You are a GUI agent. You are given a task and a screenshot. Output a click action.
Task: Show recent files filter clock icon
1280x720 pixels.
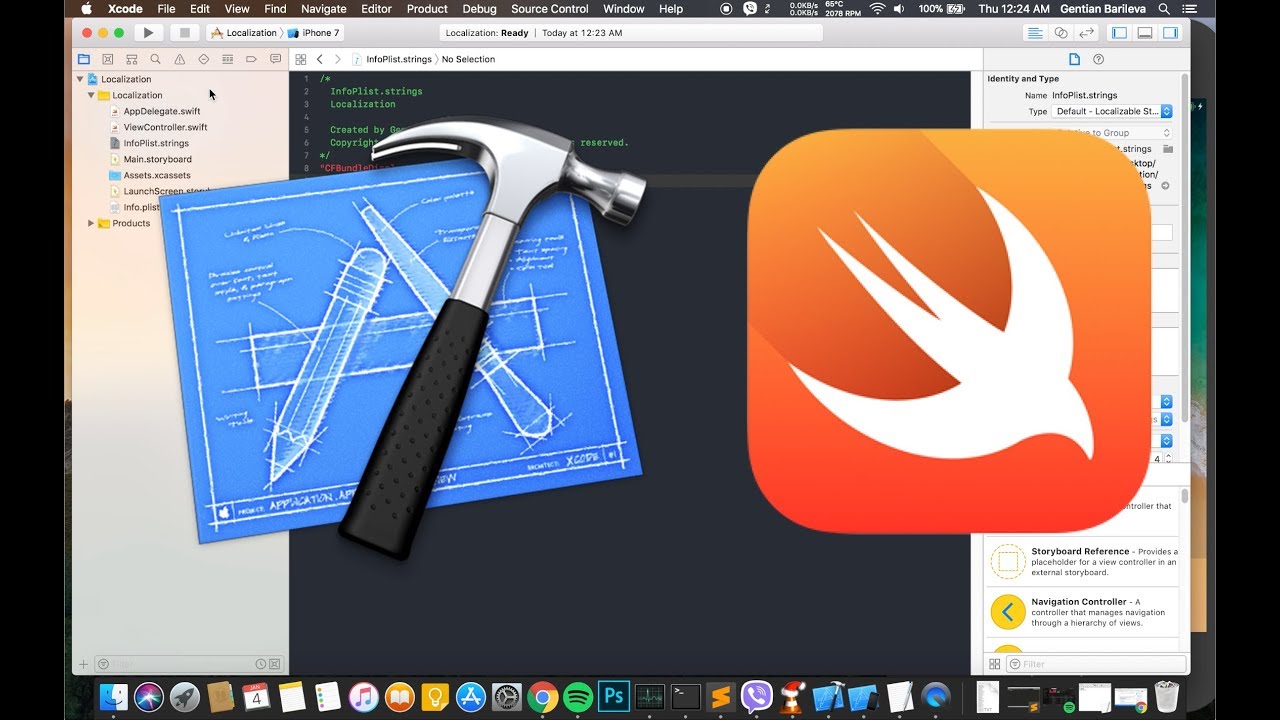(x=261, y=664)
